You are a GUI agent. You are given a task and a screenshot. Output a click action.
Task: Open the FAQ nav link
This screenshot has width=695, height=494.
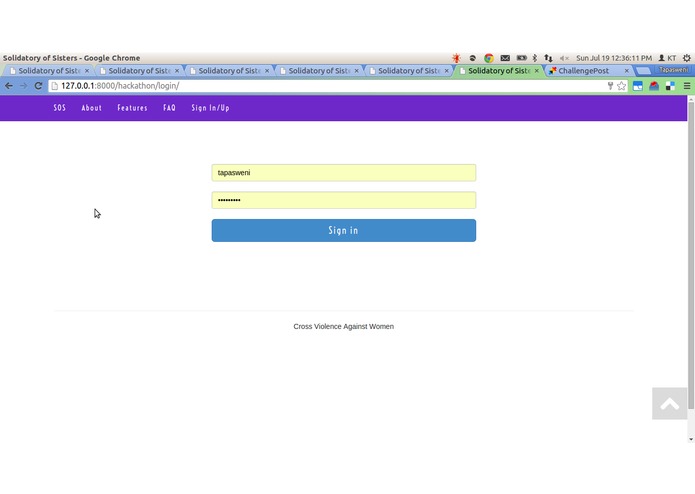(169, 108)
